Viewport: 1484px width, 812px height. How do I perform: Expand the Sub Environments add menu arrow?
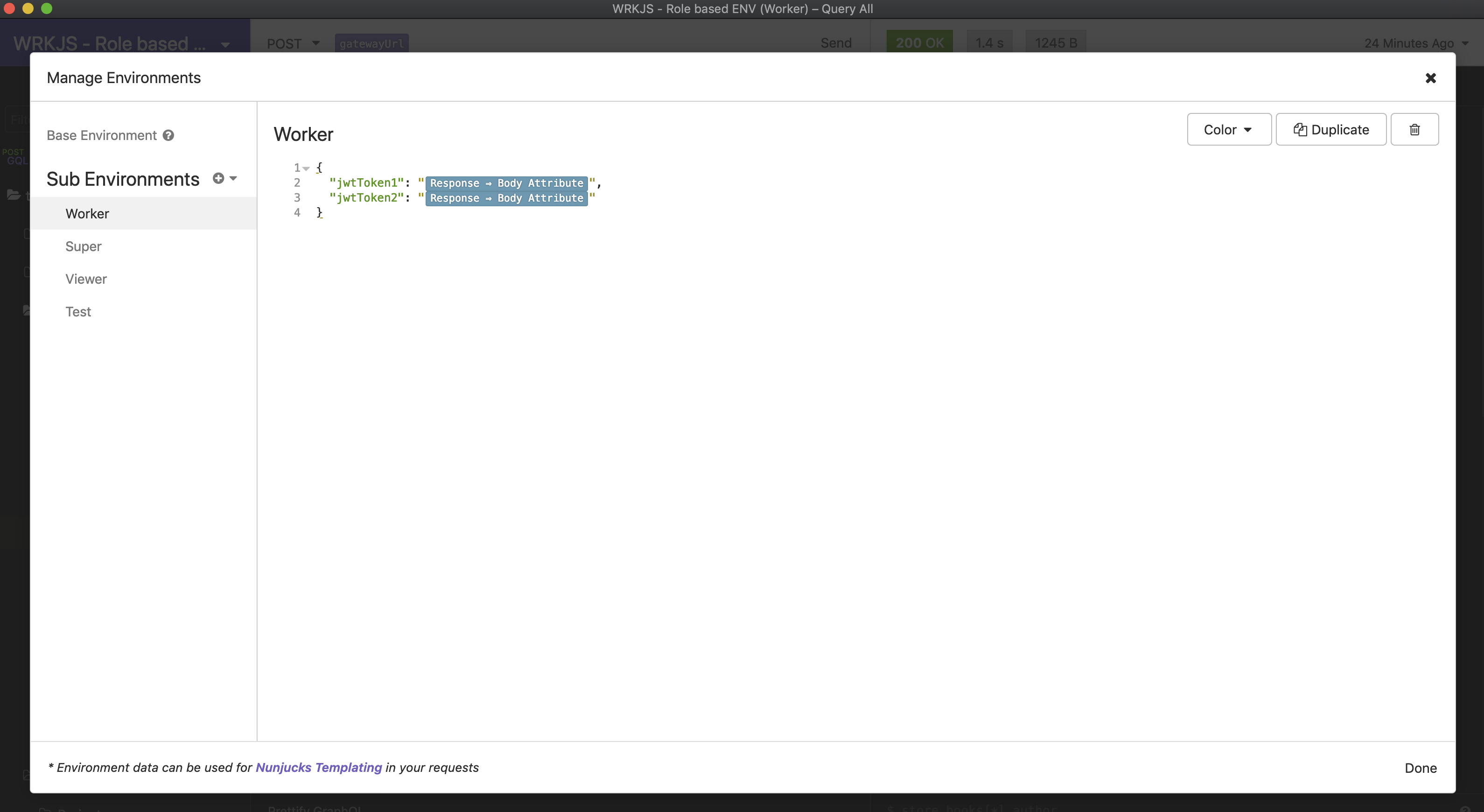233,179
